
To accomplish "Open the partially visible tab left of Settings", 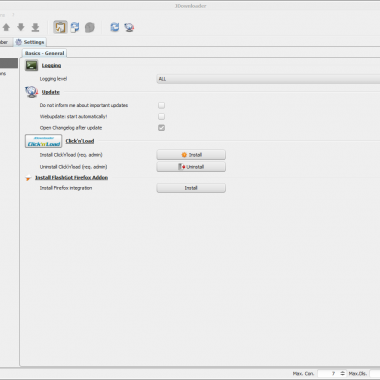I will tap(5, 42).
